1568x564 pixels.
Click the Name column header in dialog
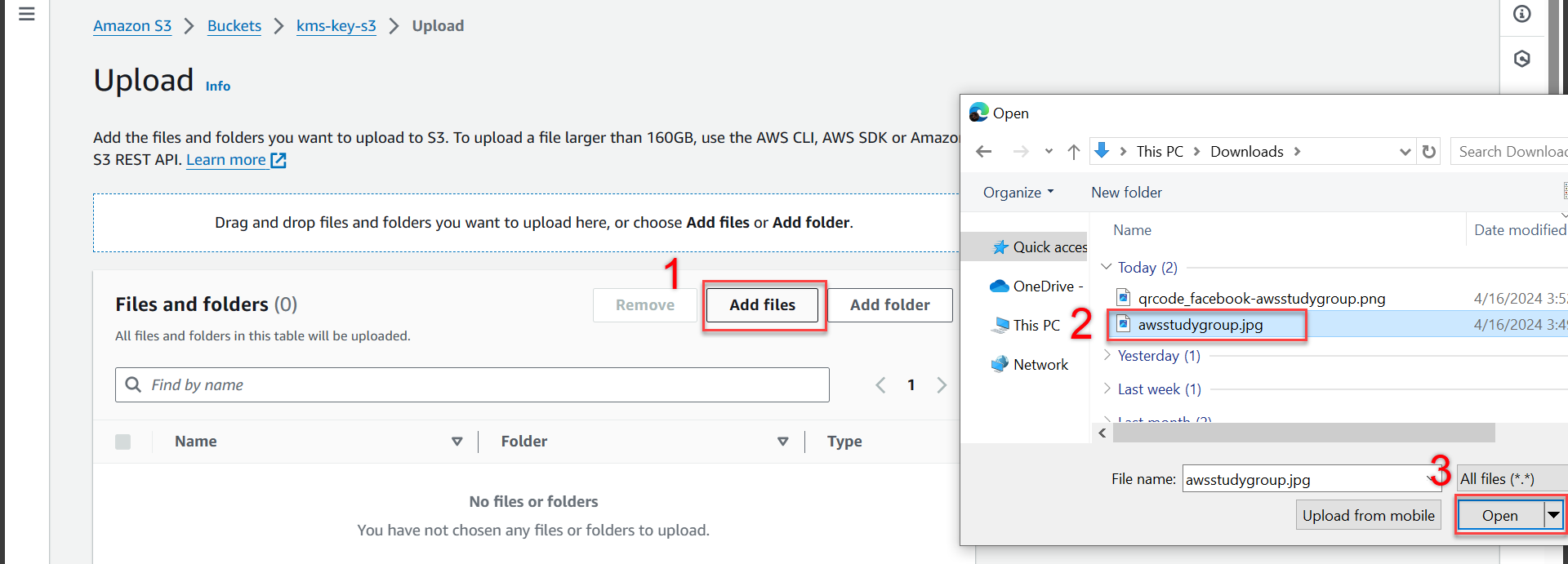1132,230
